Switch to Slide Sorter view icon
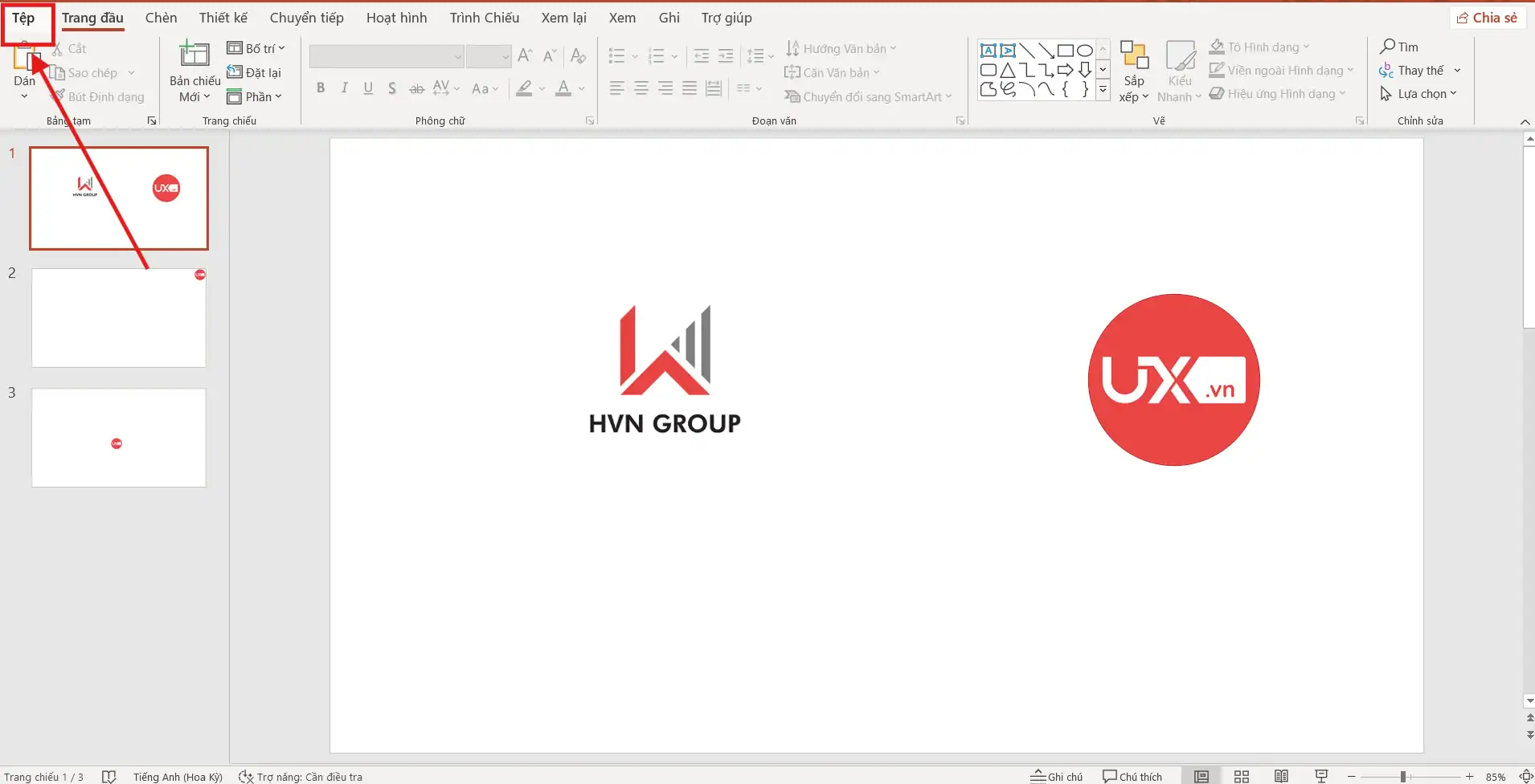Image resolution: width=1535 pixels, height=784 pixels. (x=1242, y=776)
